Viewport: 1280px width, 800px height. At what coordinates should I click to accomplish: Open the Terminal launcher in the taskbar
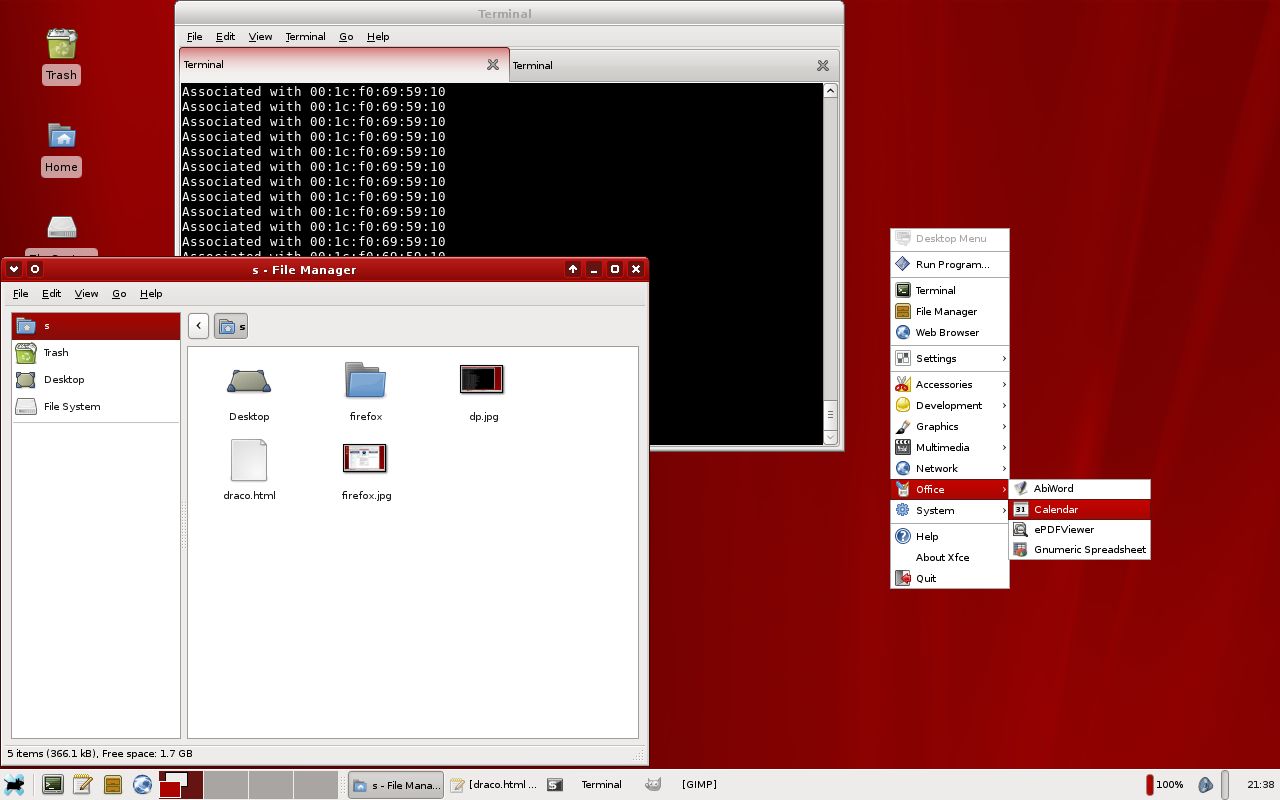click(x=52, y=784)
